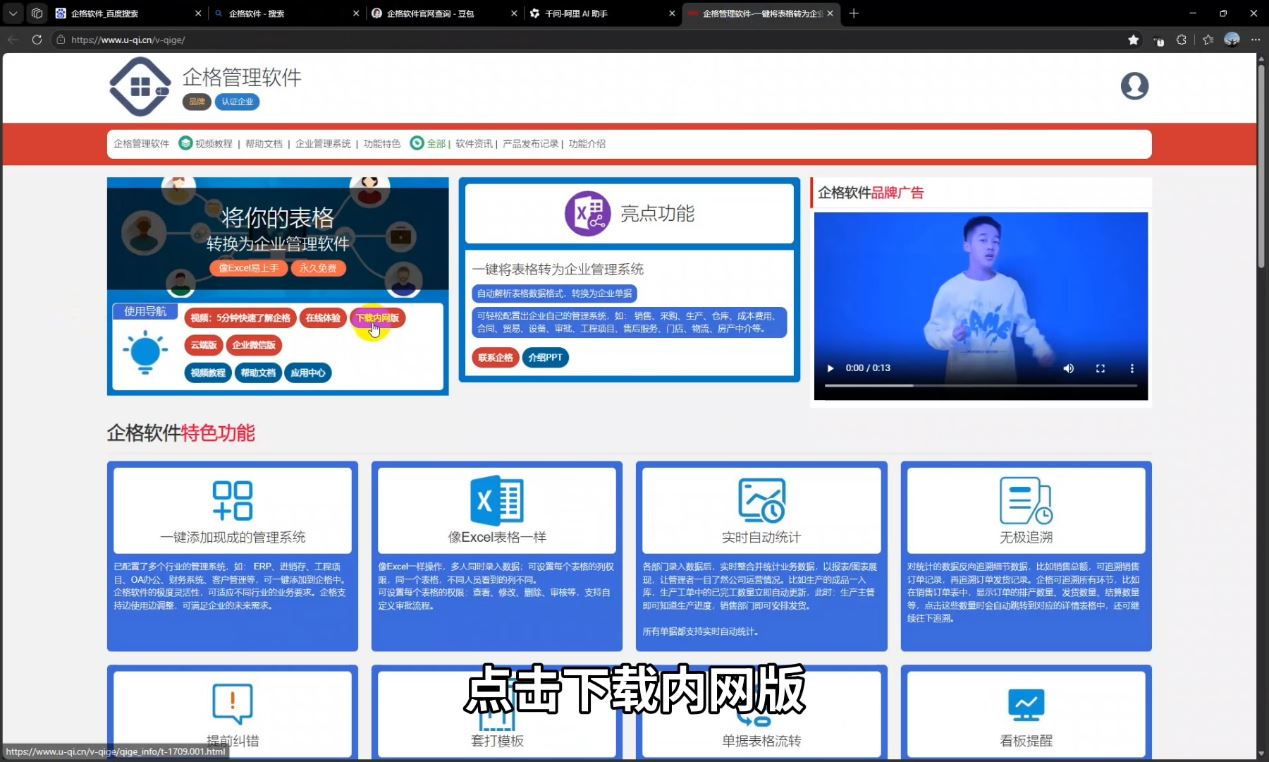Click the 实时自动统计 chart icon

point(762,500)
